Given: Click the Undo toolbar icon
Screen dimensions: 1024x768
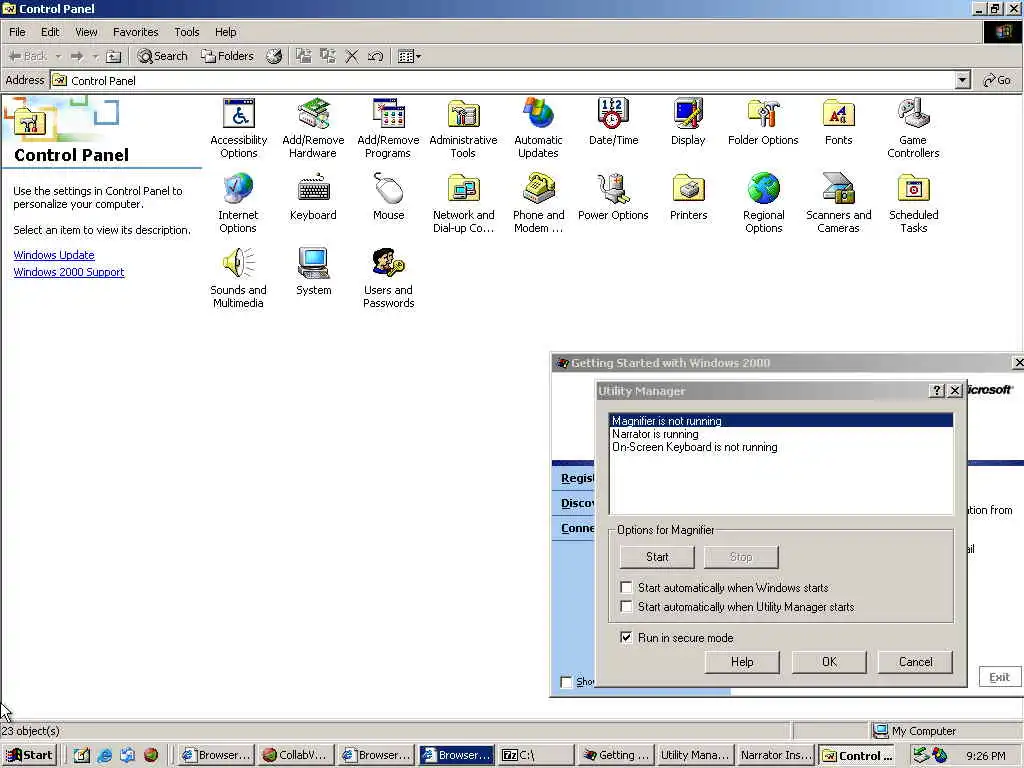Looking at the screenshot, I should coord(376,56).
